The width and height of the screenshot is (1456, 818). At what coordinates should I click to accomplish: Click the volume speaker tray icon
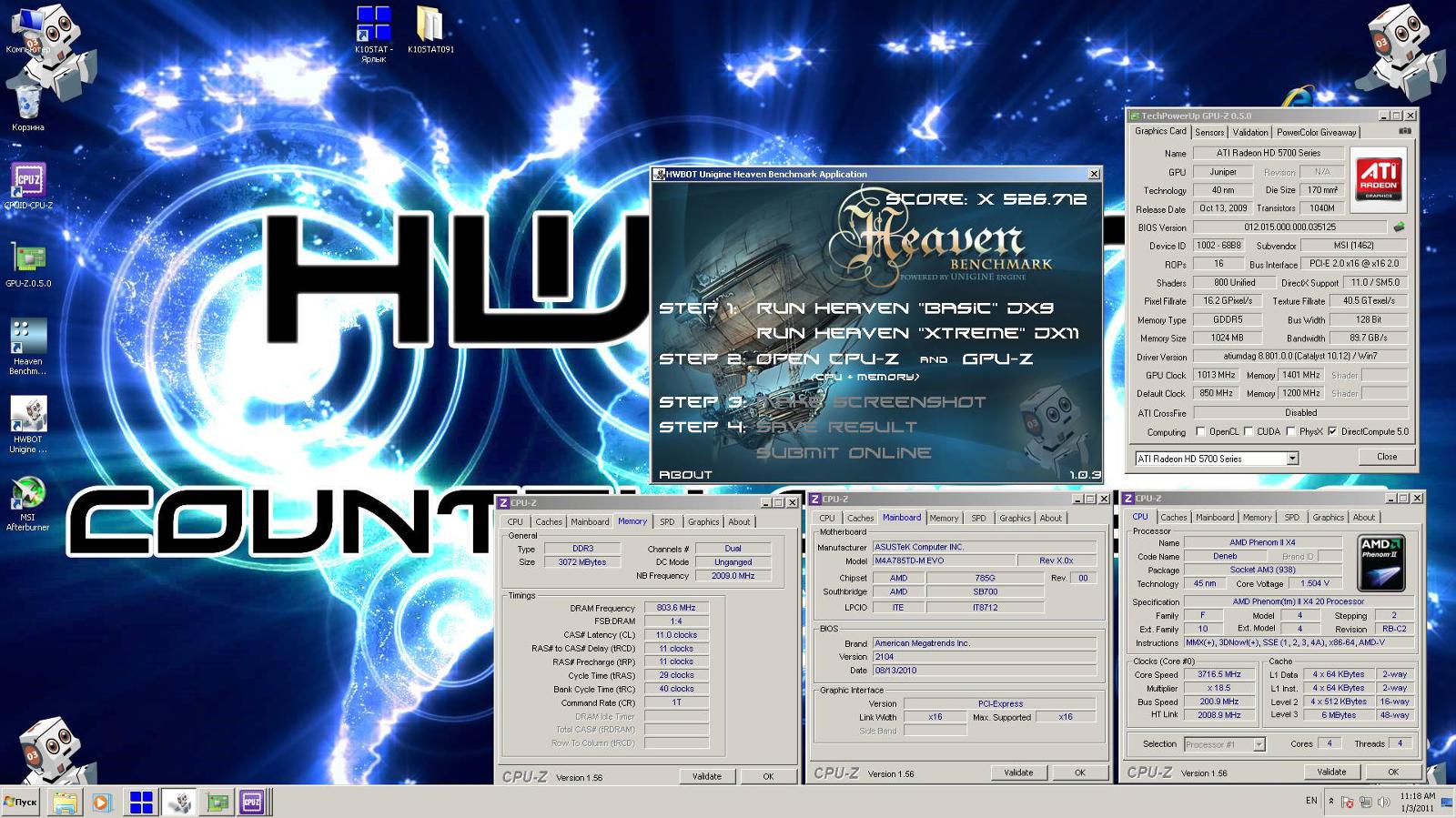1384,802
